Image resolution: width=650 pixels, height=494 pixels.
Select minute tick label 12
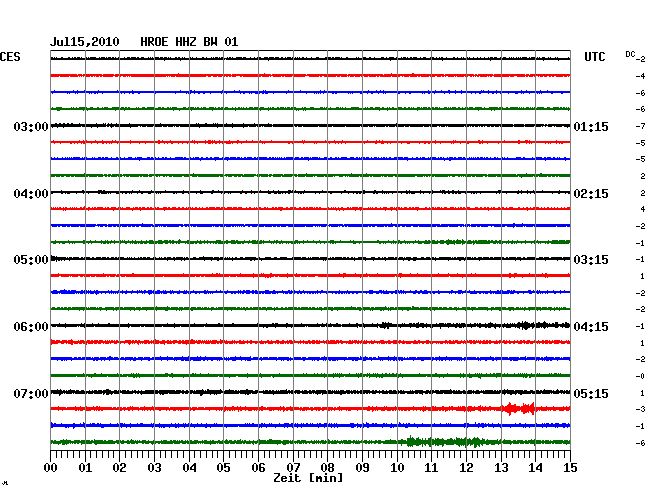466,467
